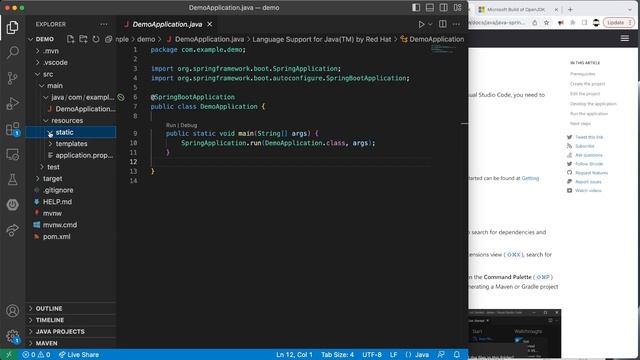This screenshot has width=640, height=360.
Task: Click Live Share in the status bar
Action: 79,355
